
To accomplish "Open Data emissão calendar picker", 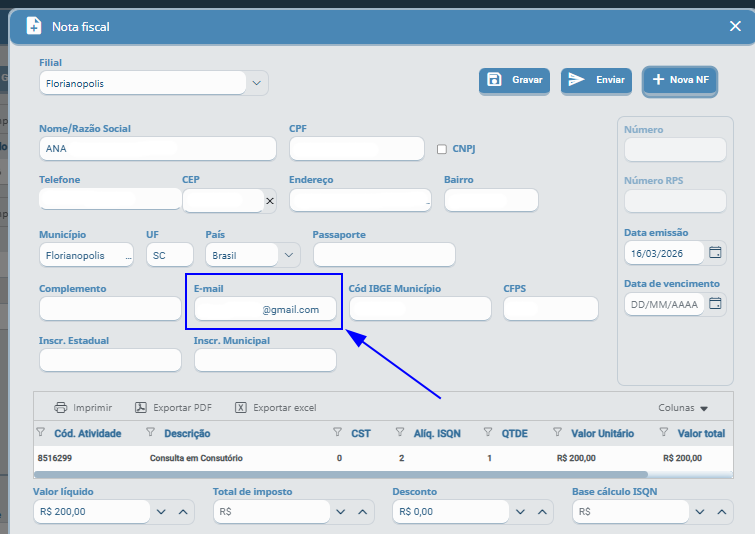I will [x=715, y=253].
